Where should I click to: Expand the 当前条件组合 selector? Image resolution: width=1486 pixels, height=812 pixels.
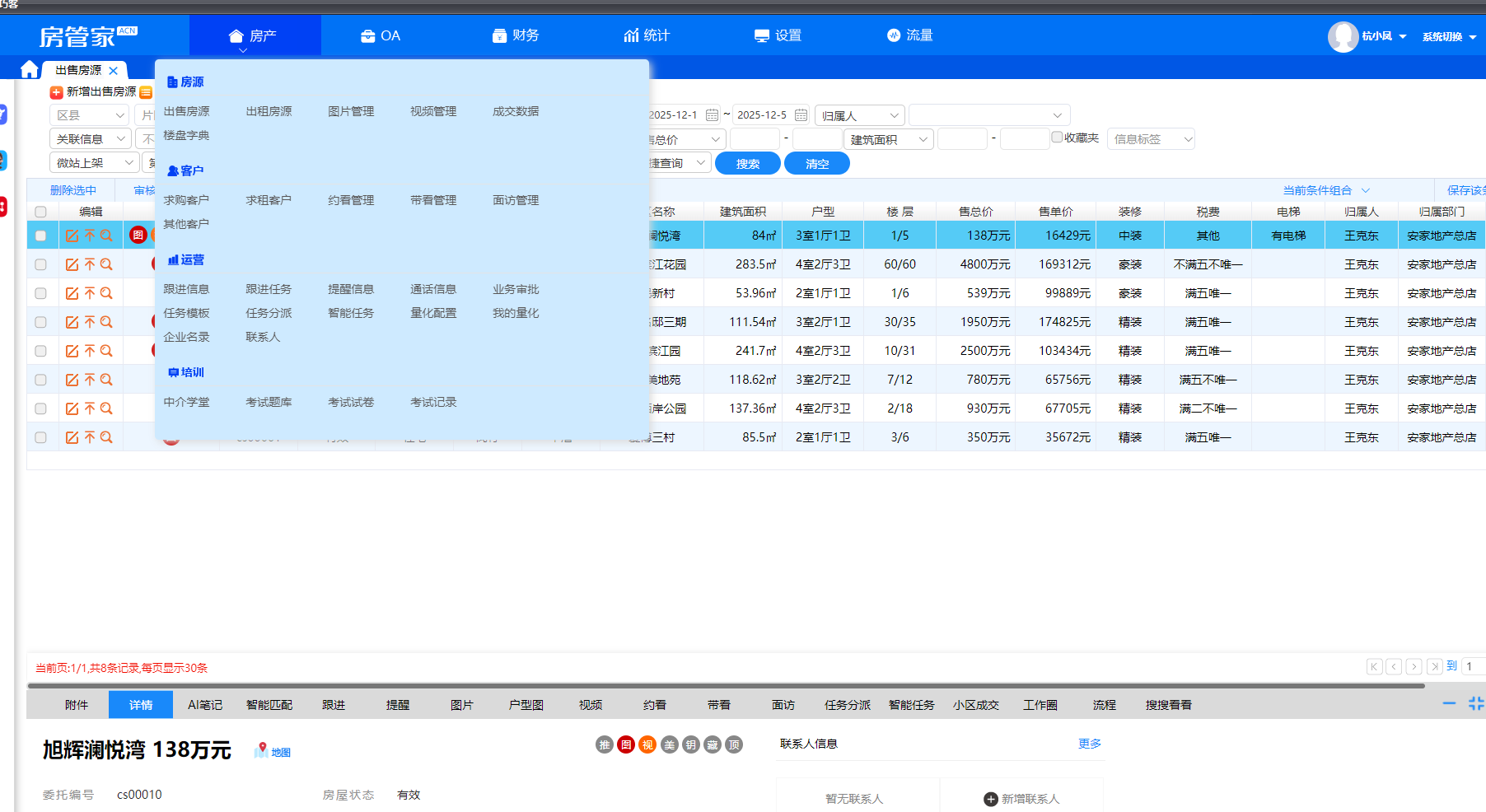(1325, 191)
